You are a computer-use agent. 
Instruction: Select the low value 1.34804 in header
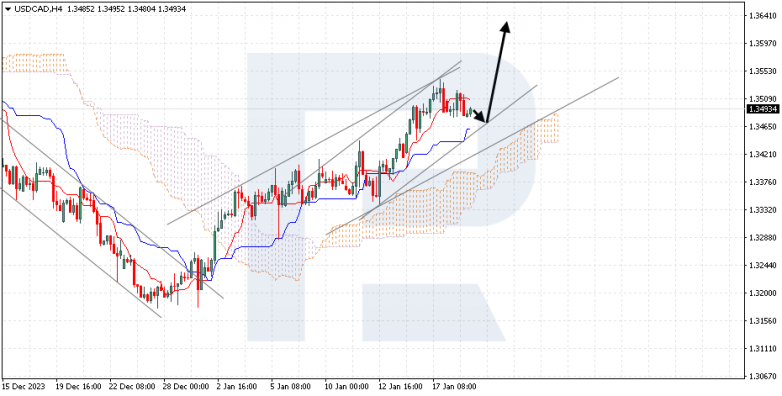(x=142, y=9)
